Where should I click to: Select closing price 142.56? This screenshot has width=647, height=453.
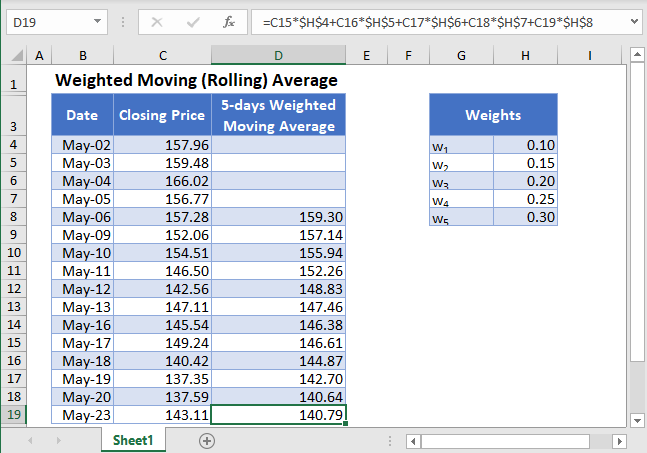pos(162,289)
